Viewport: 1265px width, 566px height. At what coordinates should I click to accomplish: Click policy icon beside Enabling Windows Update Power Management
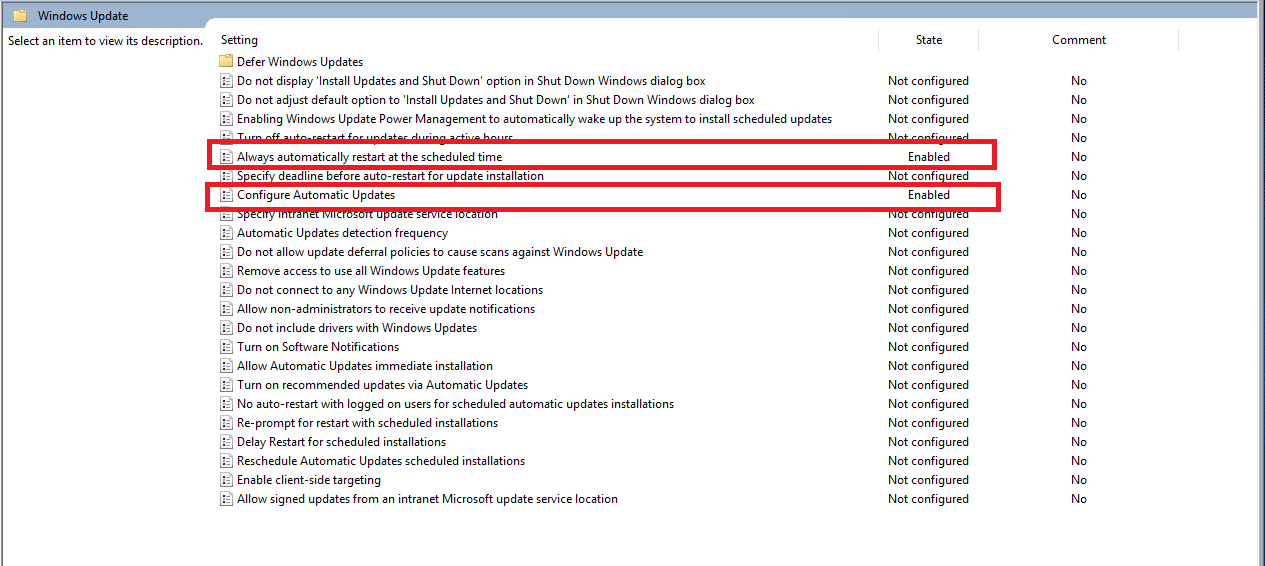(226, 119)
